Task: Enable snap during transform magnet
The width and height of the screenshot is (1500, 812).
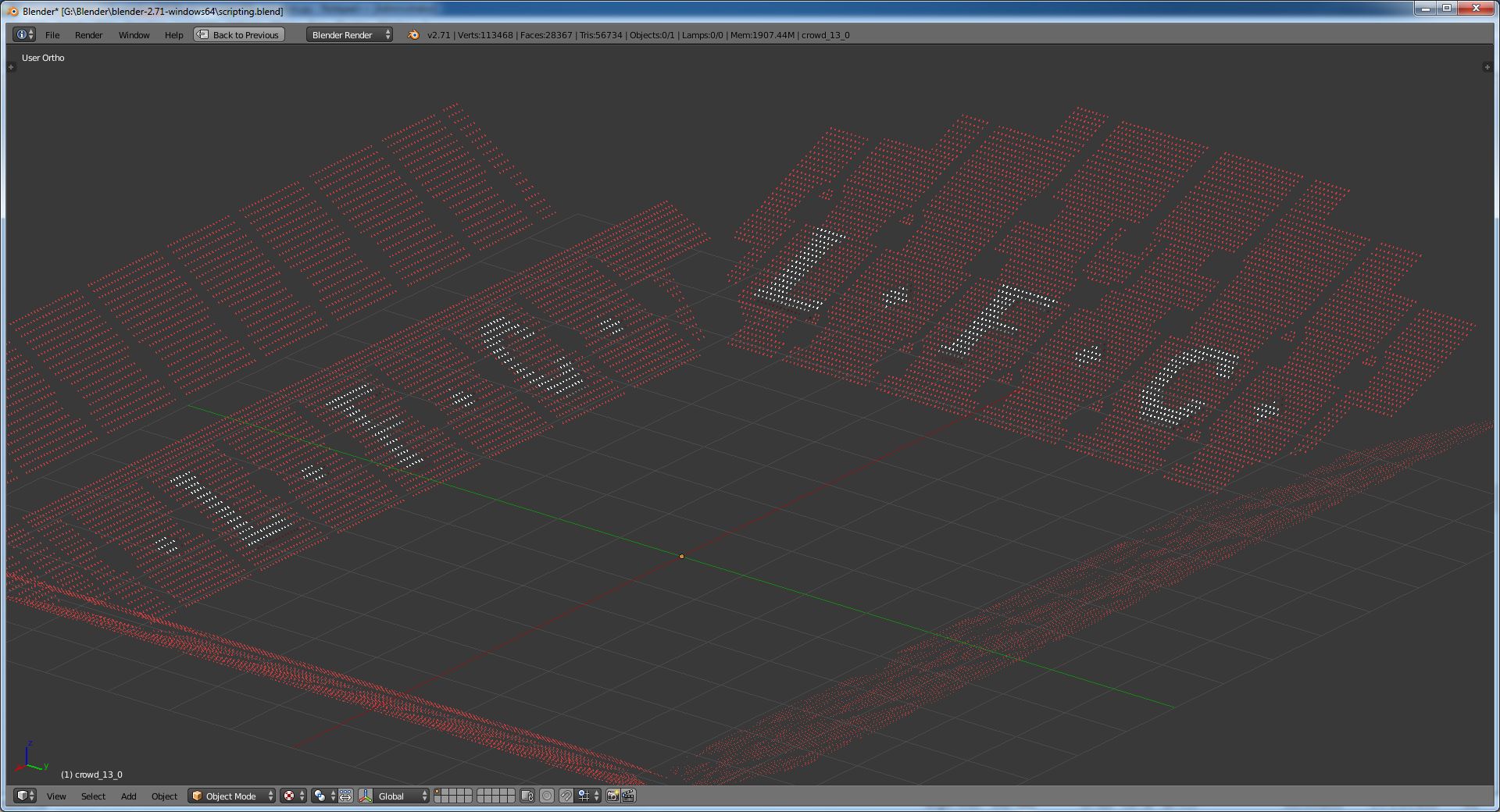Action: tap(566, 796)
